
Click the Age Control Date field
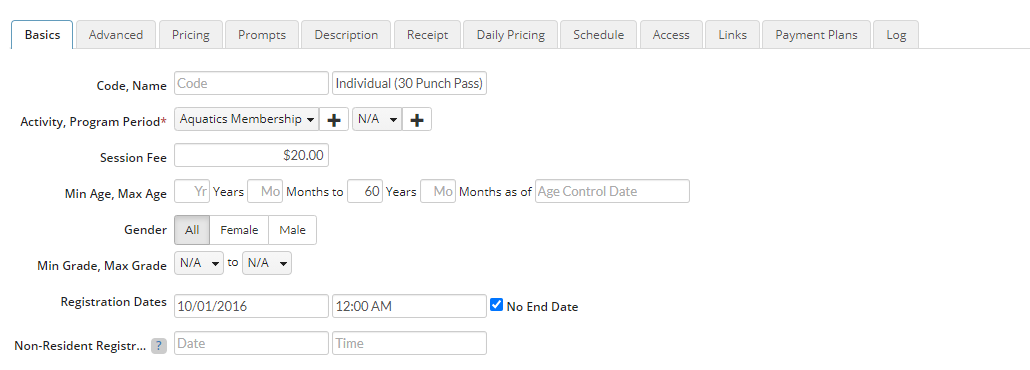612,191
